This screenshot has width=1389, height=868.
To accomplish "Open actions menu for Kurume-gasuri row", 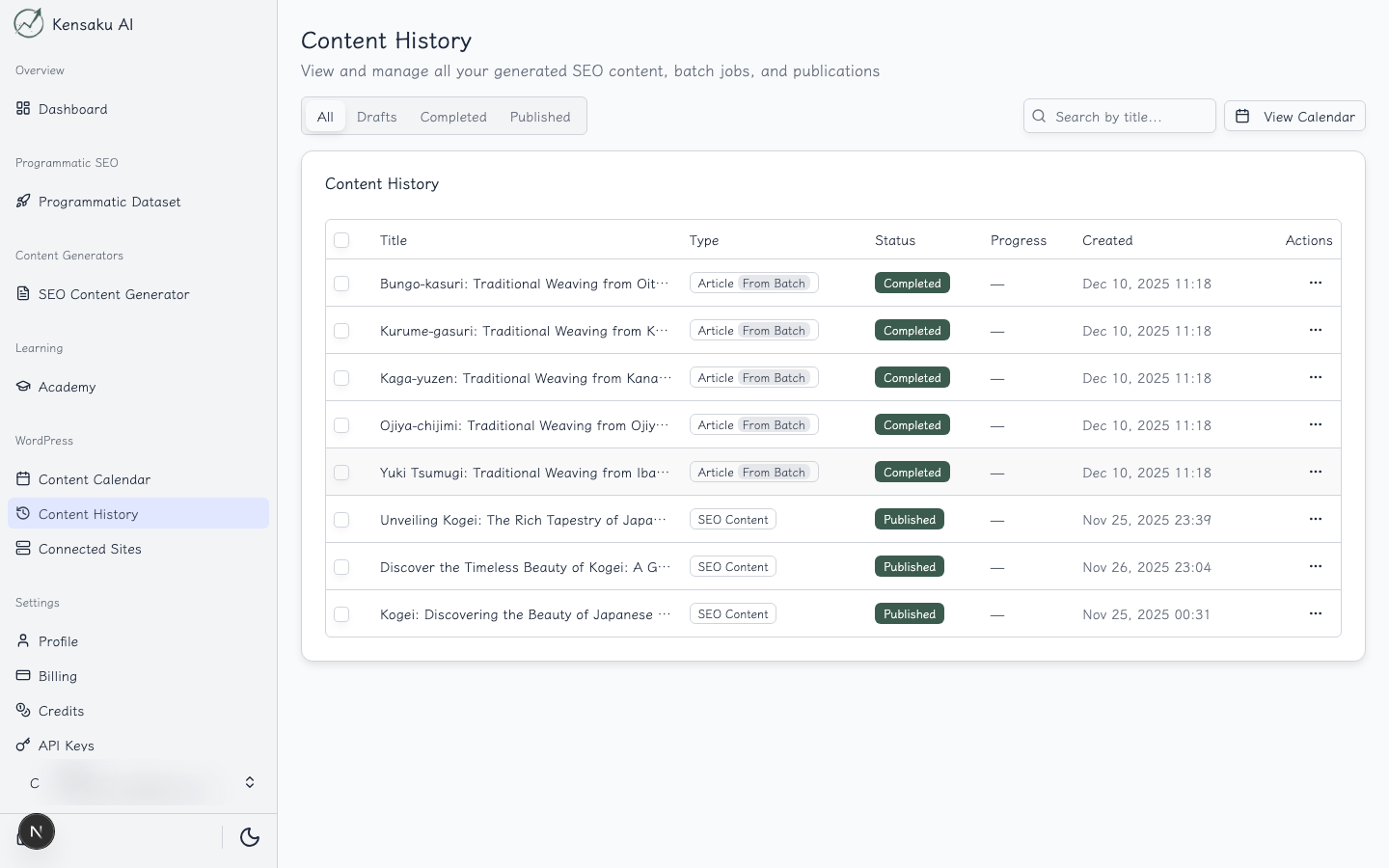I will (x=1315, y=331).
